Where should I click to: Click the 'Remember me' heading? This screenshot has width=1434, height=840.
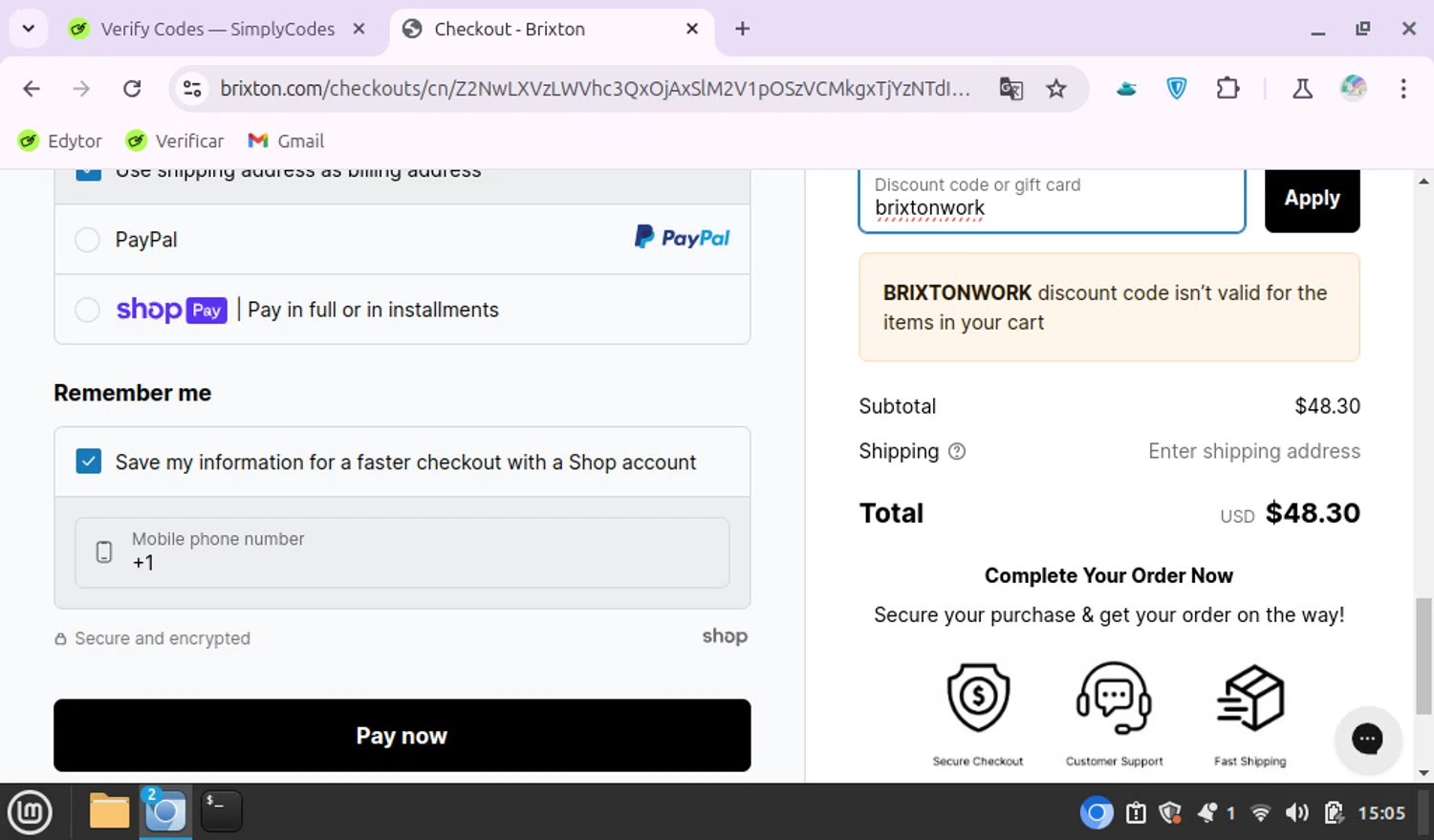133,394
